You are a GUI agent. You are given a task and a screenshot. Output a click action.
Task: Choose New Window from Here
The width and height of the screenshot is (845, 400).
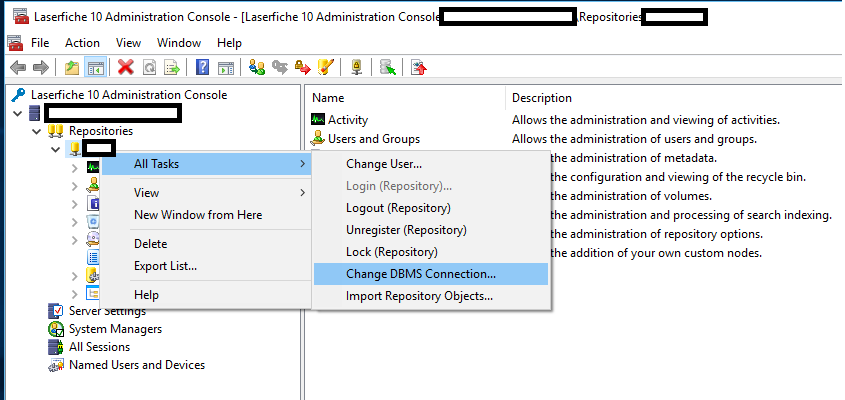tap(206, 215)
